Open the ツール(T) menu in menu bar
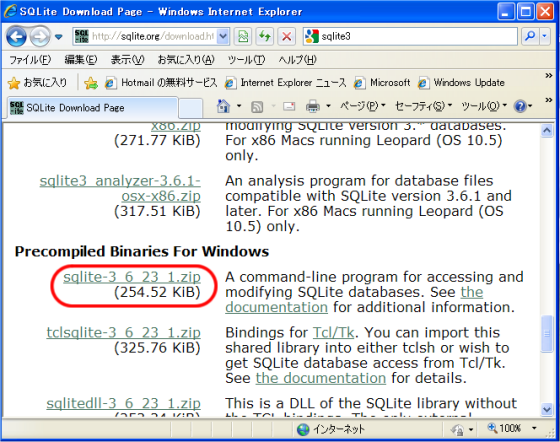Image resolution: width=560 pixels, height=442 pixels. coord(246,60)
